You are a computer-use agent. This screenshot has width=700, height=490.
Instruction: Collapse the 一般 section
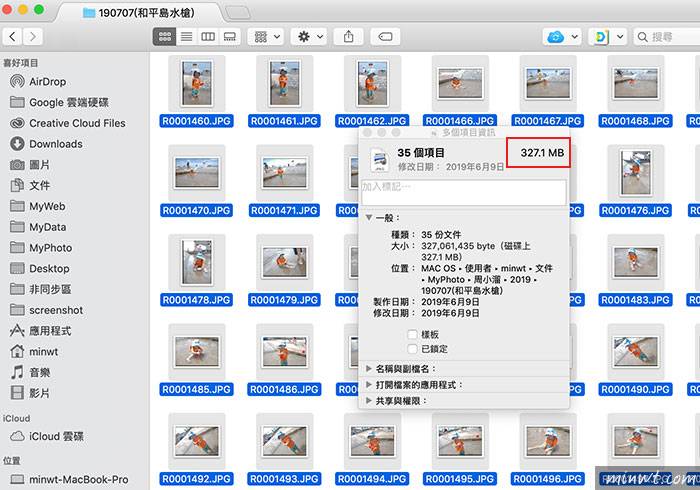[368, 217]
